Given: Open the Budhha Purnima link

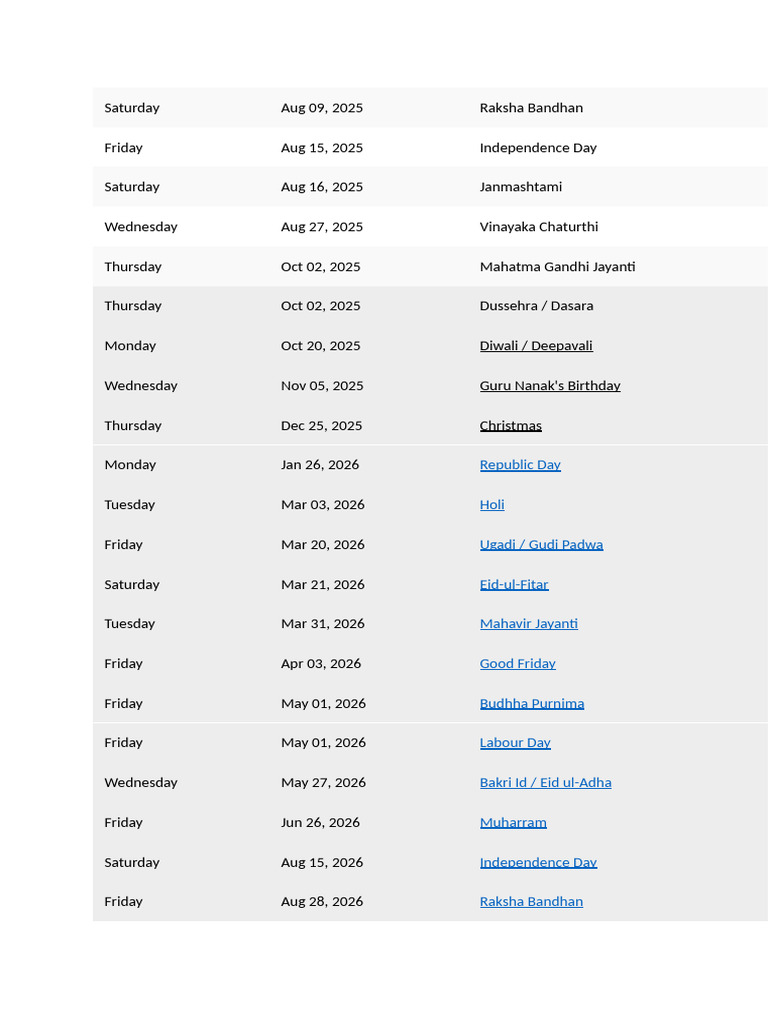Looking at the screenshot, I should pyautogui.click(x=532, y=704).
